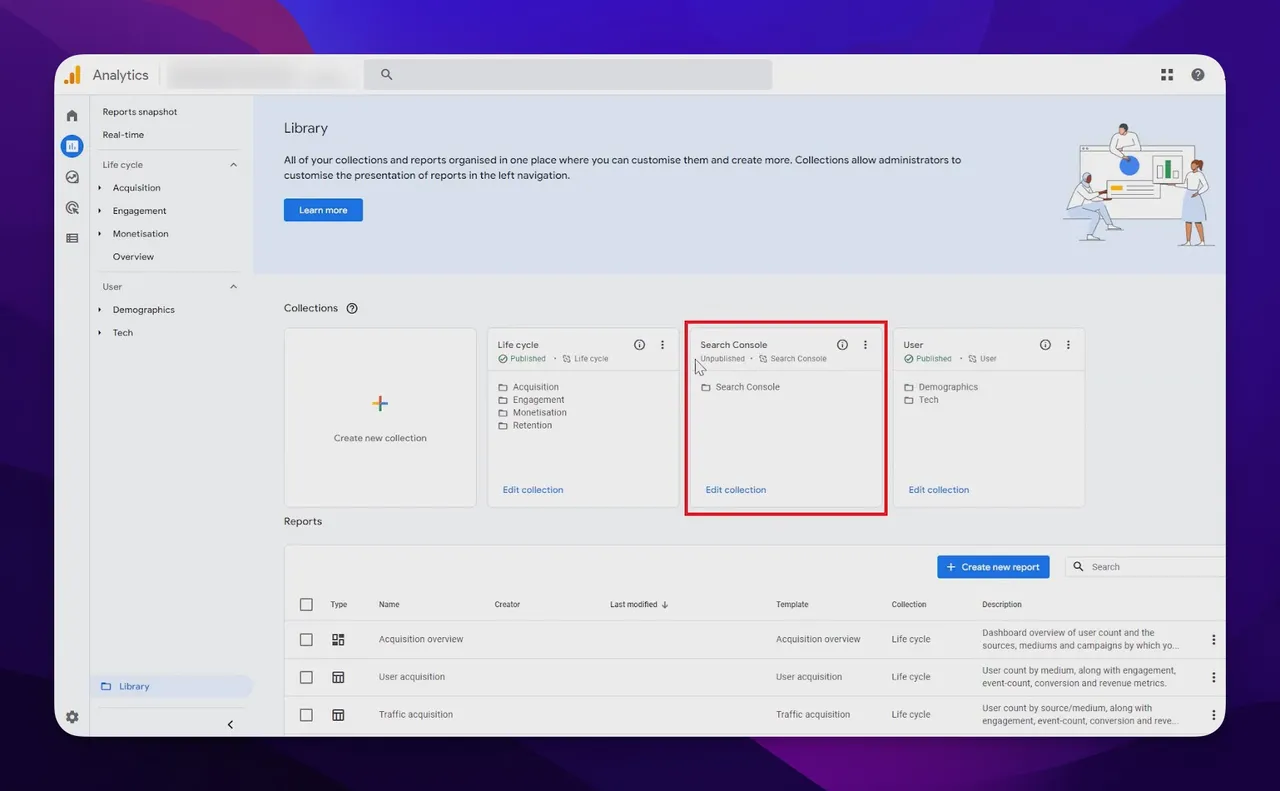This screenshot has height=791, width=1280.
Task: Open the Help question mark icon
Action: 1198,75
